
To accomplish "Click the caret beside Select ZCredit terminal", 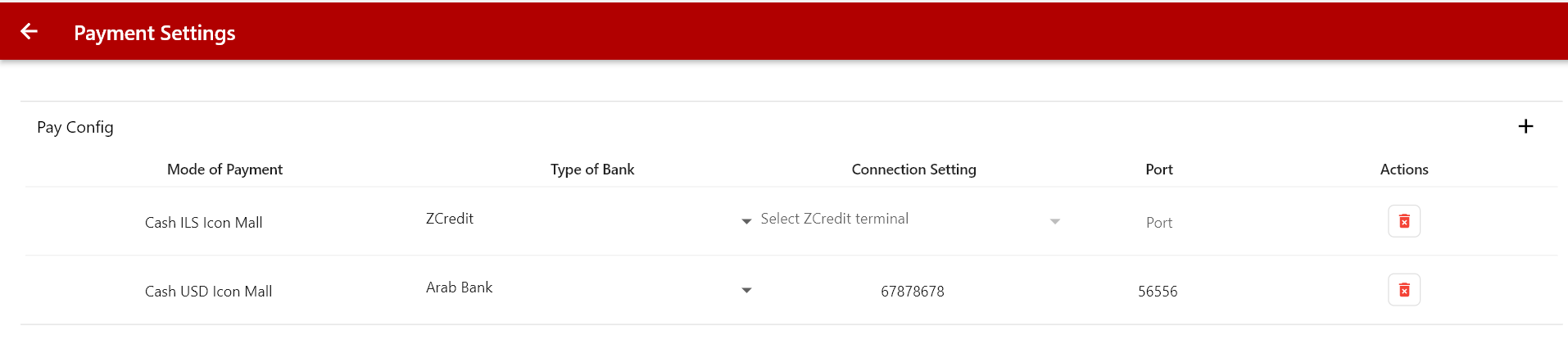I will point(1054,221).
